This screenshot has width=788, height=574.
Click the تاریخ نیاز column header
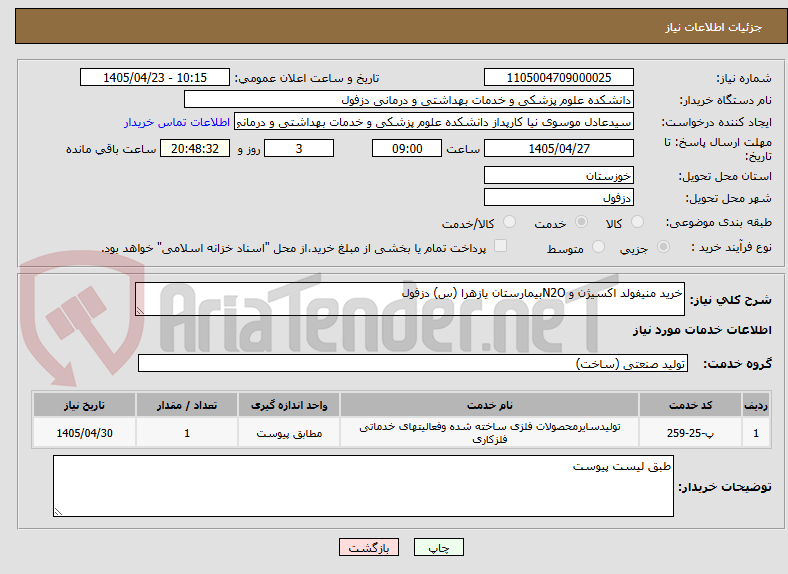tap(84, 405)
